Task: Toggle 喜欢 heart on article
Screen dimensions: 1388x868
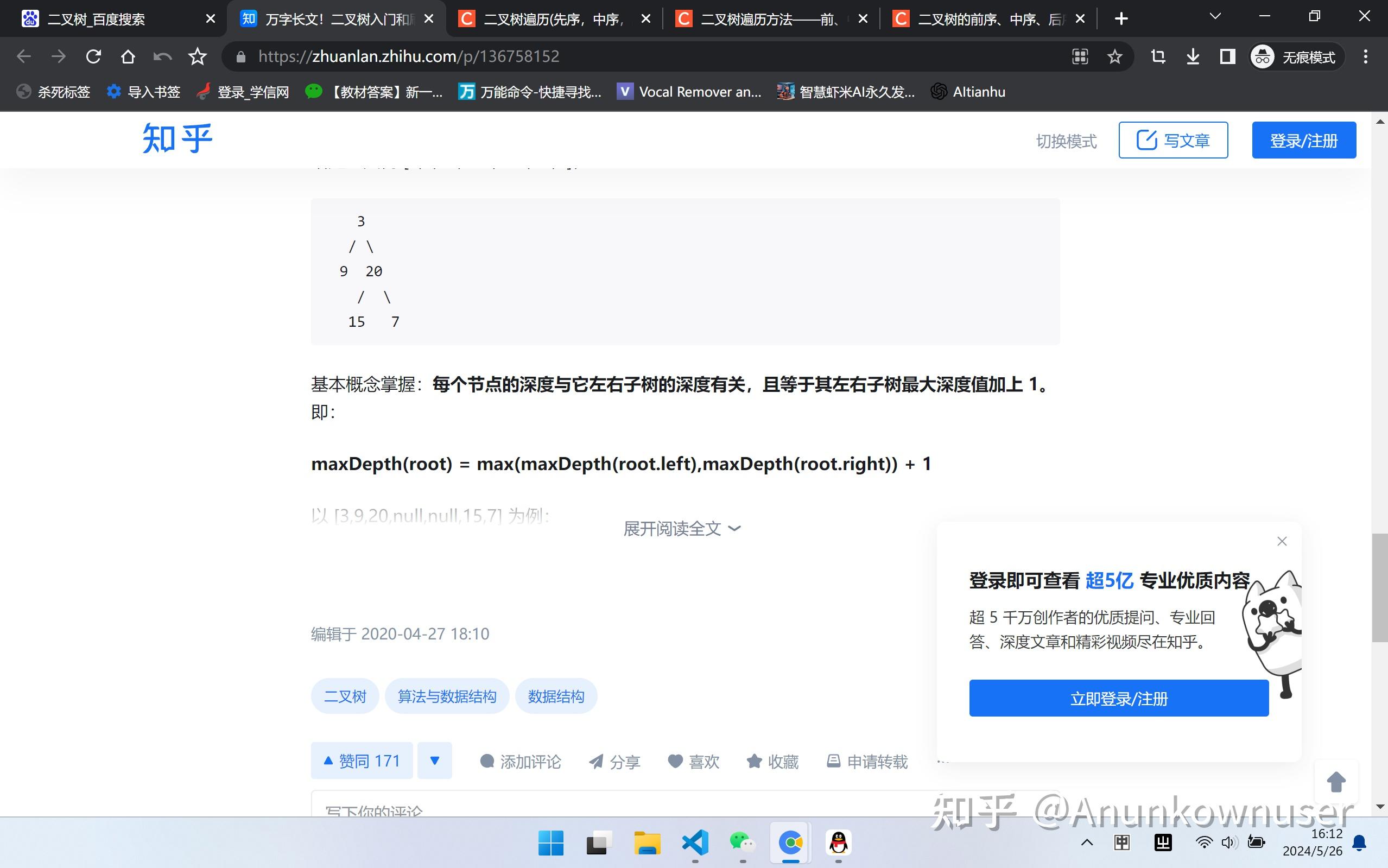Action: point(693,761)
